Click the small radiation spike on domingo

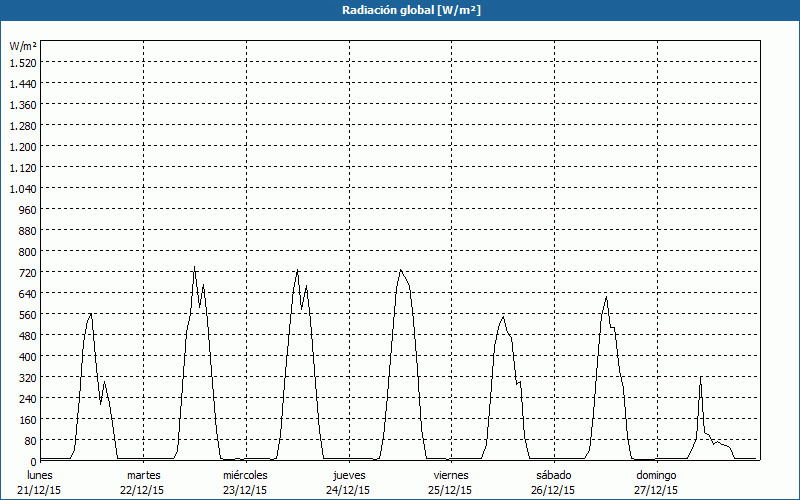tap(700, 378)
